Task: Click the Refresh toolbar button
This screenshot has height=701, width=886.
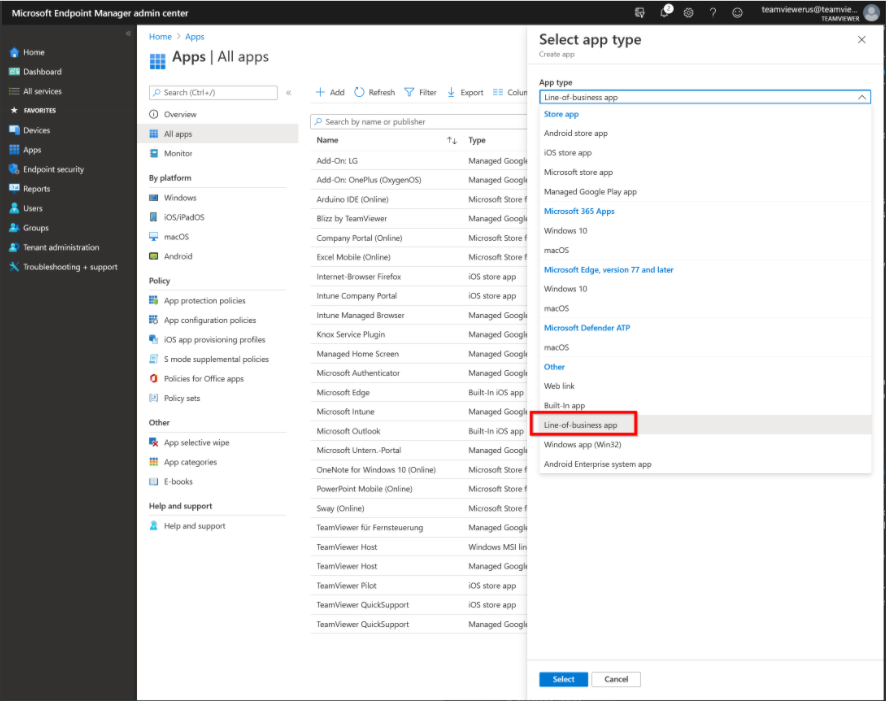Action: click(375, 92)
